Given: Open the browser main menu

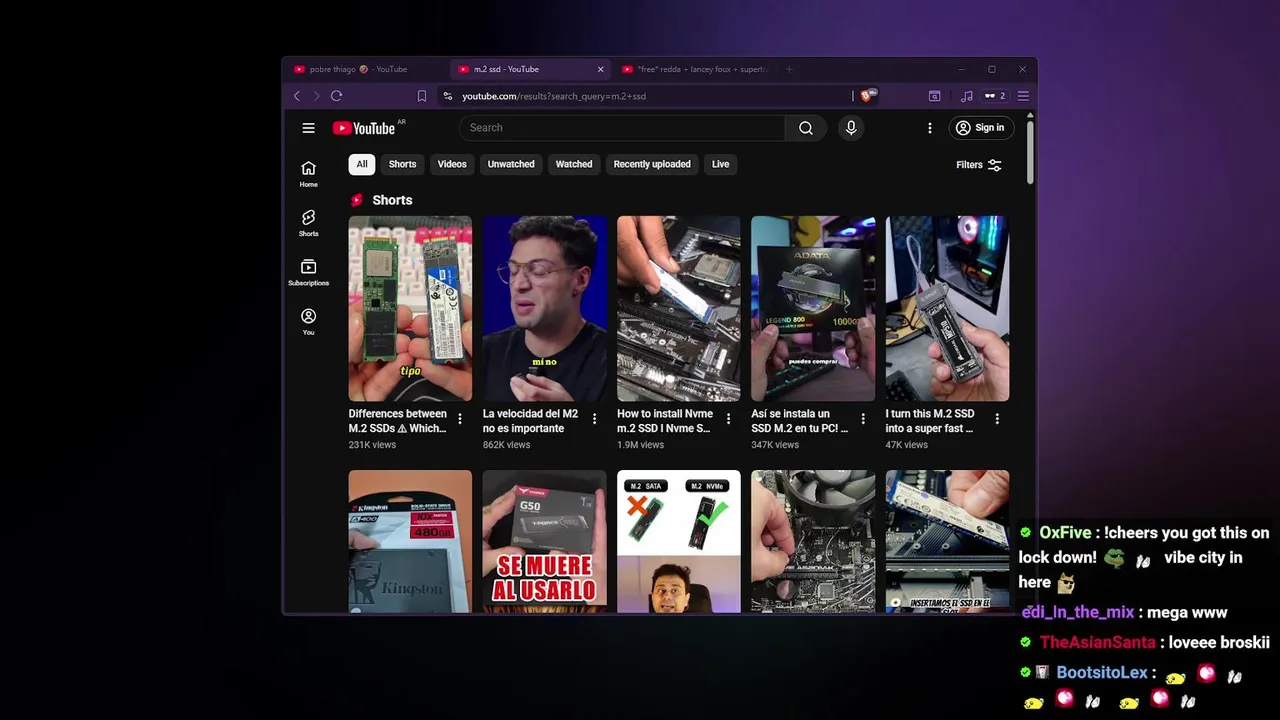Looking at the screenshot, I should pyautogui.click(x=1022, y=96).
